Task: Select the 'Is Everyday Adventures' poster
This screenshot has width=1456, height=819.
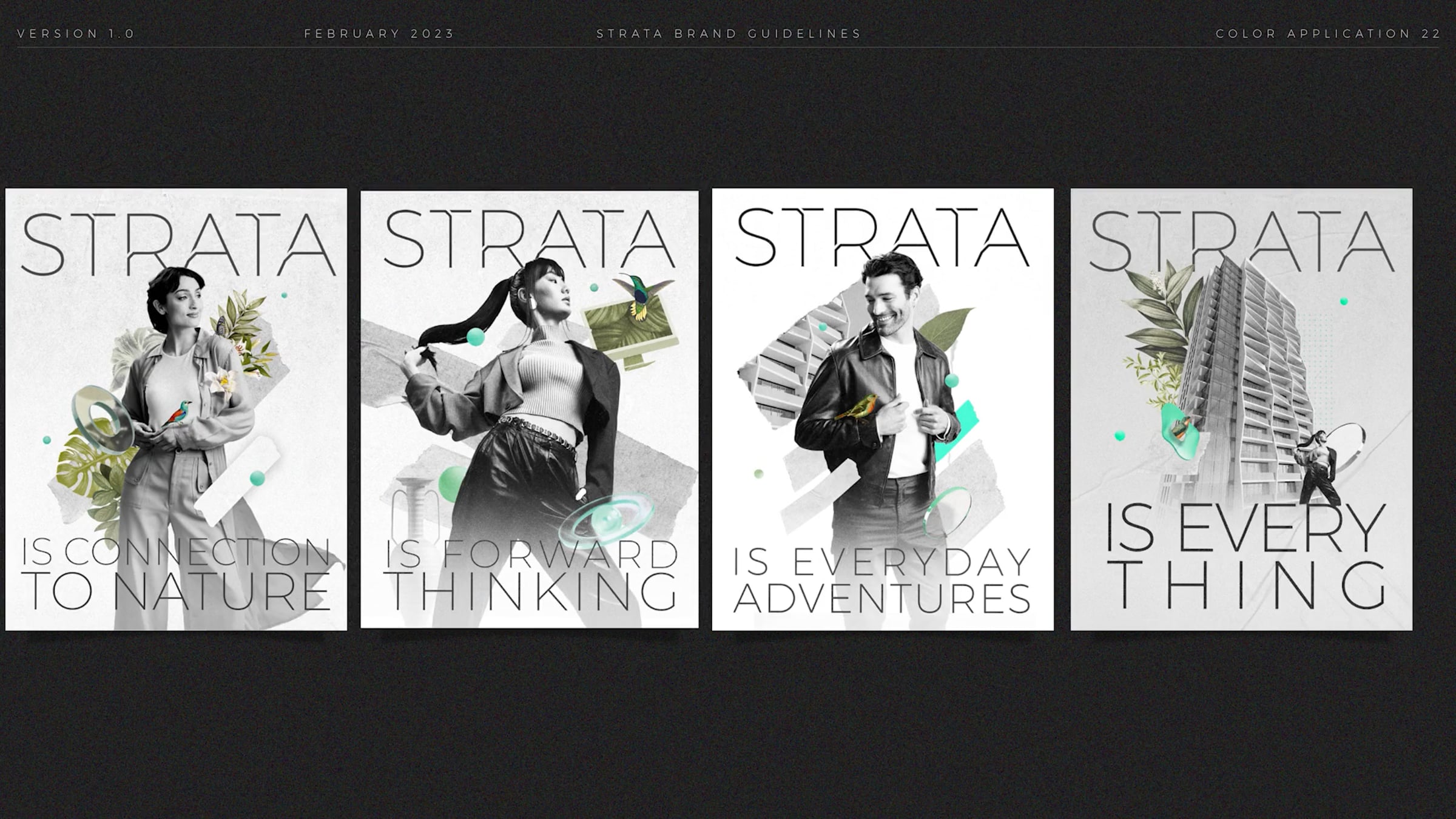Action: (x=883, y=409)
